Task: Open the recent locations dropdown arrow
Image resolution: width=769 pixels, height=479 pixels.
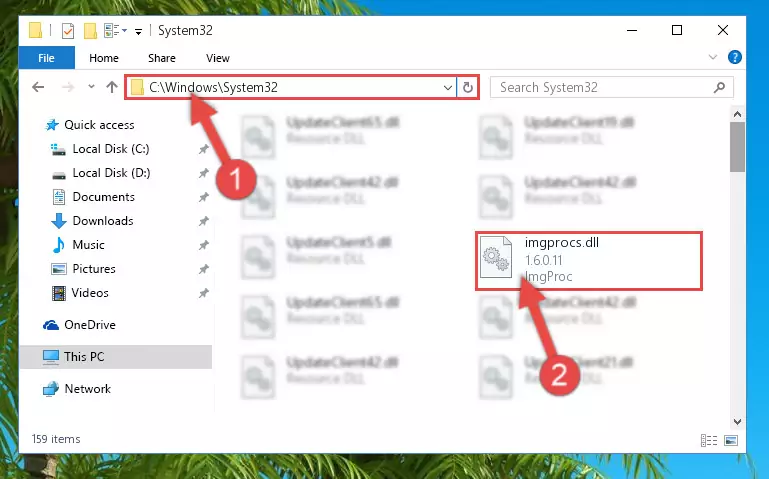Action: click(91, 87)
